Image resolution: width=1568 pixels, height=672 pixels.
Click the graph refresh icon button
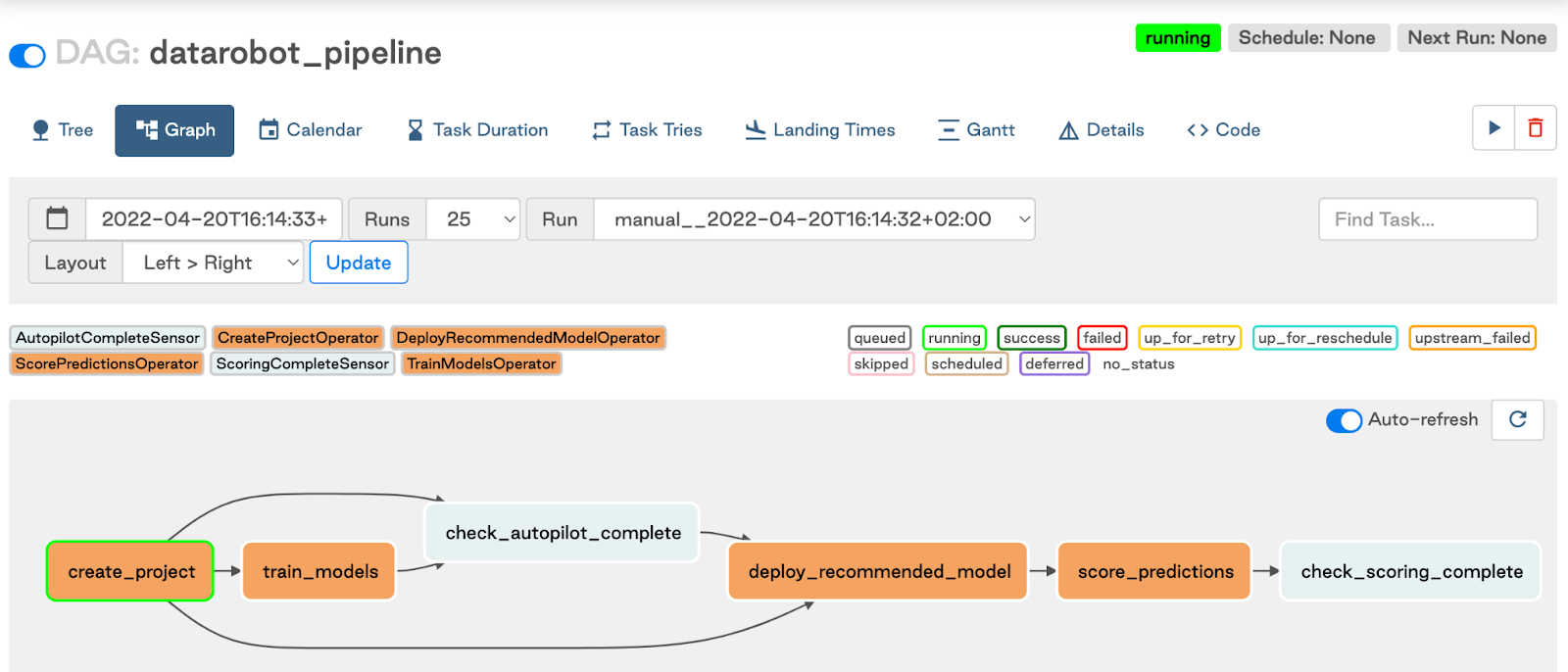1517,419
